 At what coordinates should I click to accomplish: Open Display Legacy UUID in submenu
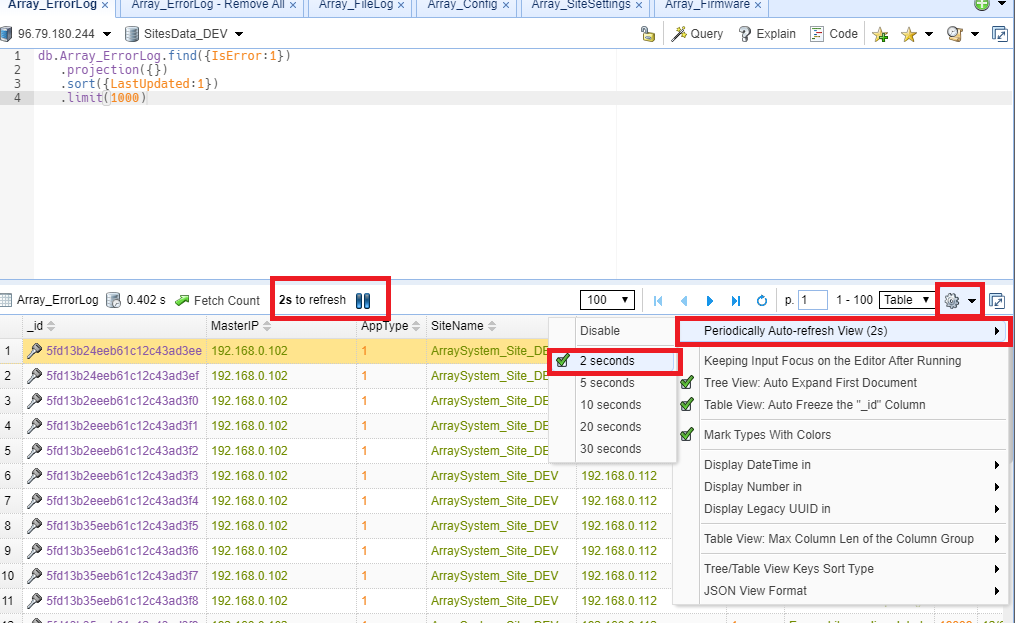(842, 508)
